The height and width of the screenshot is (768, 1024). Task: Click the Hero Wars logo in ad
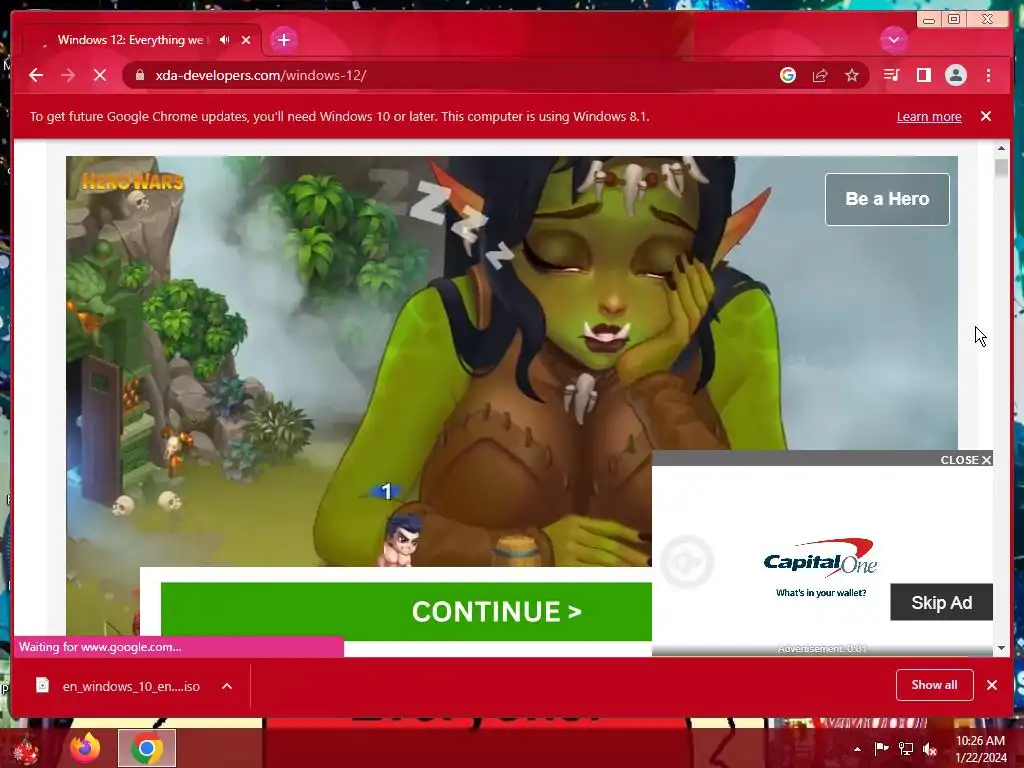coord(133,182)
